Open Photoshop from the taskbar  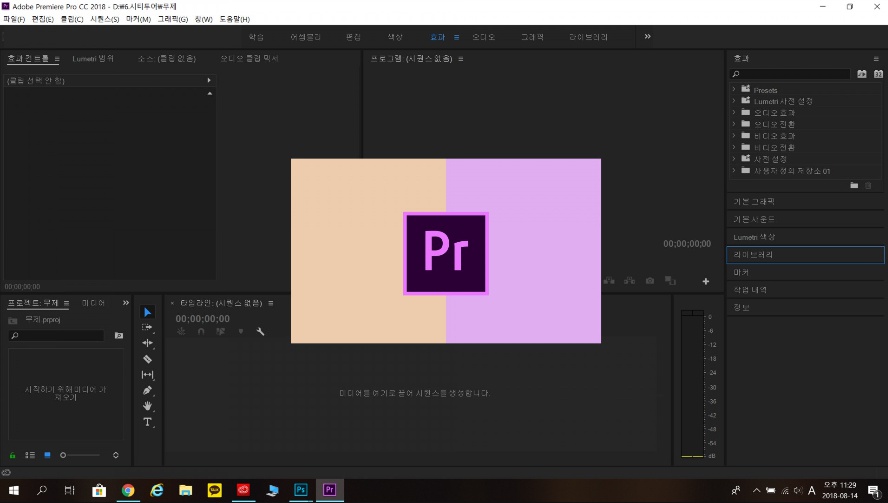tap(301, 490)
